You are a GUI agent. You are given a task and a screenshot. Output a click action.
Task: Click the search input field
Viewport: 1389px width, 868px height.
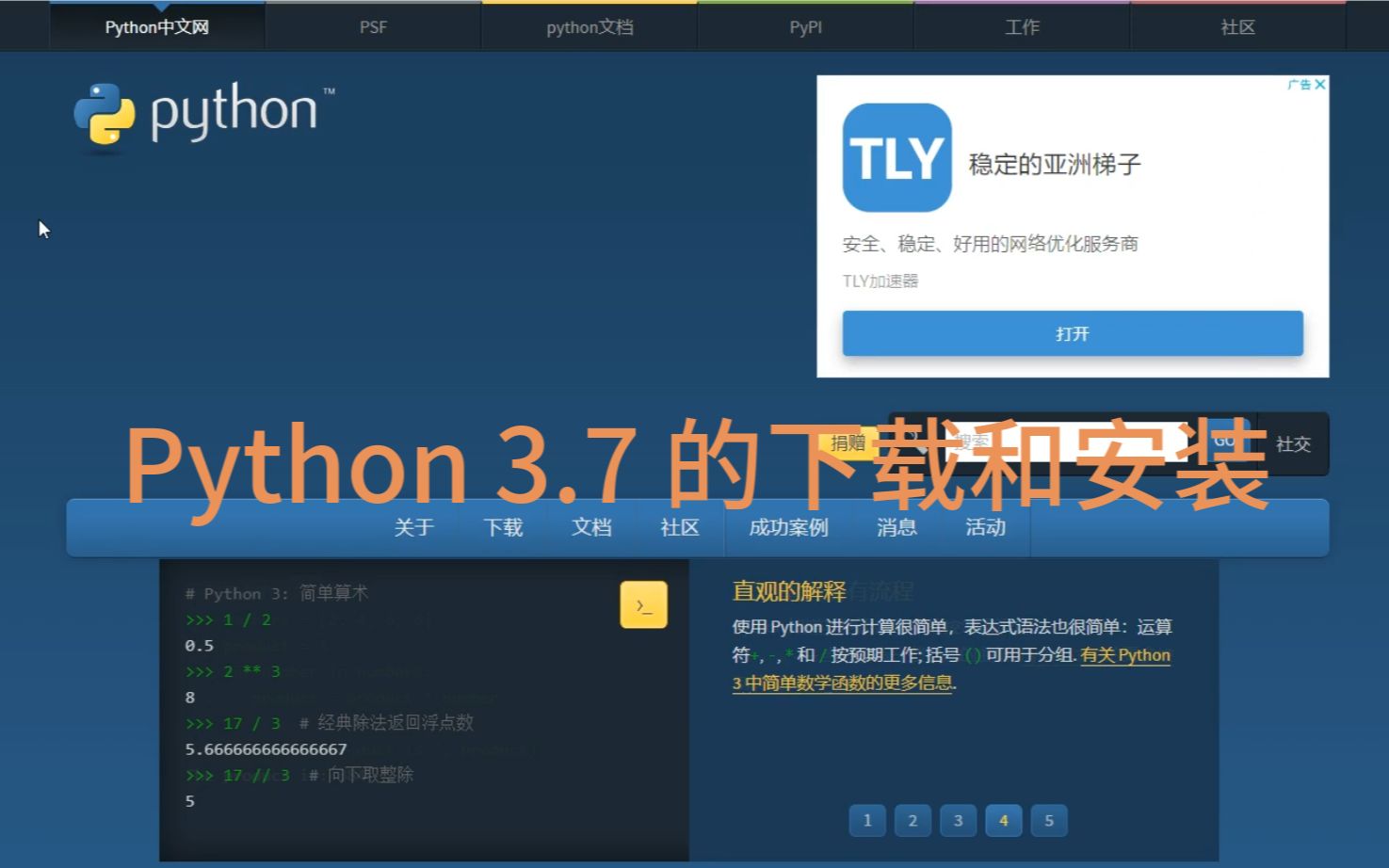click(x=1064, y=442)
